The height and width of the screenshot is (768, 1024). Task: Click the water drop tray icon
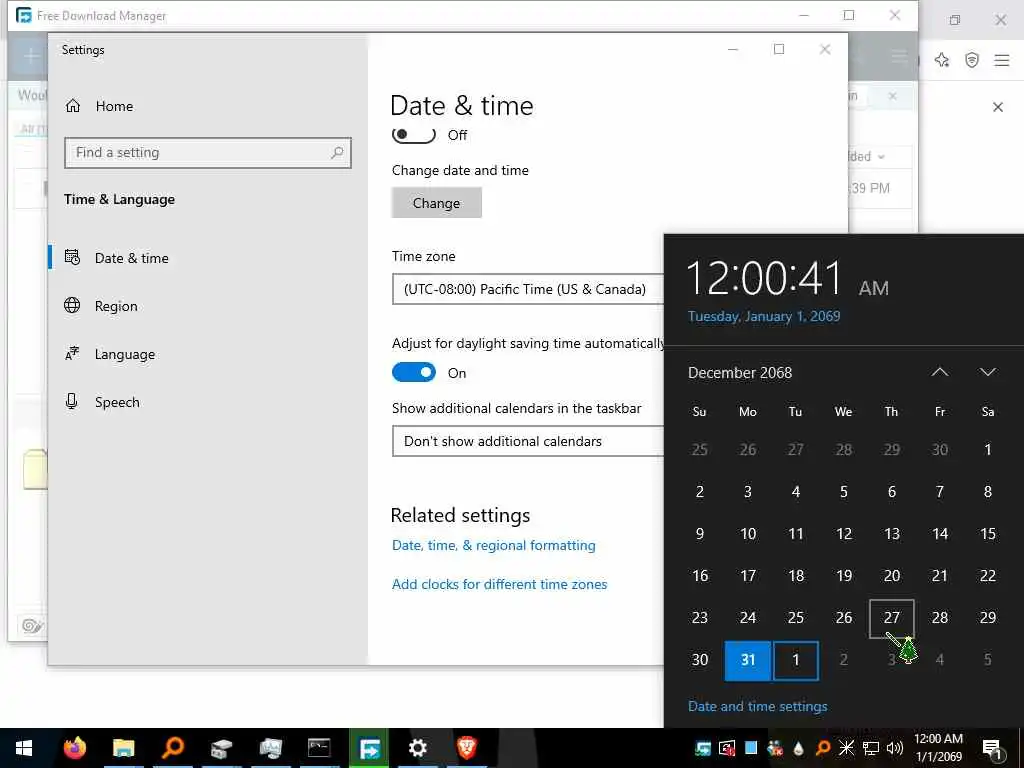coord(799,748)
